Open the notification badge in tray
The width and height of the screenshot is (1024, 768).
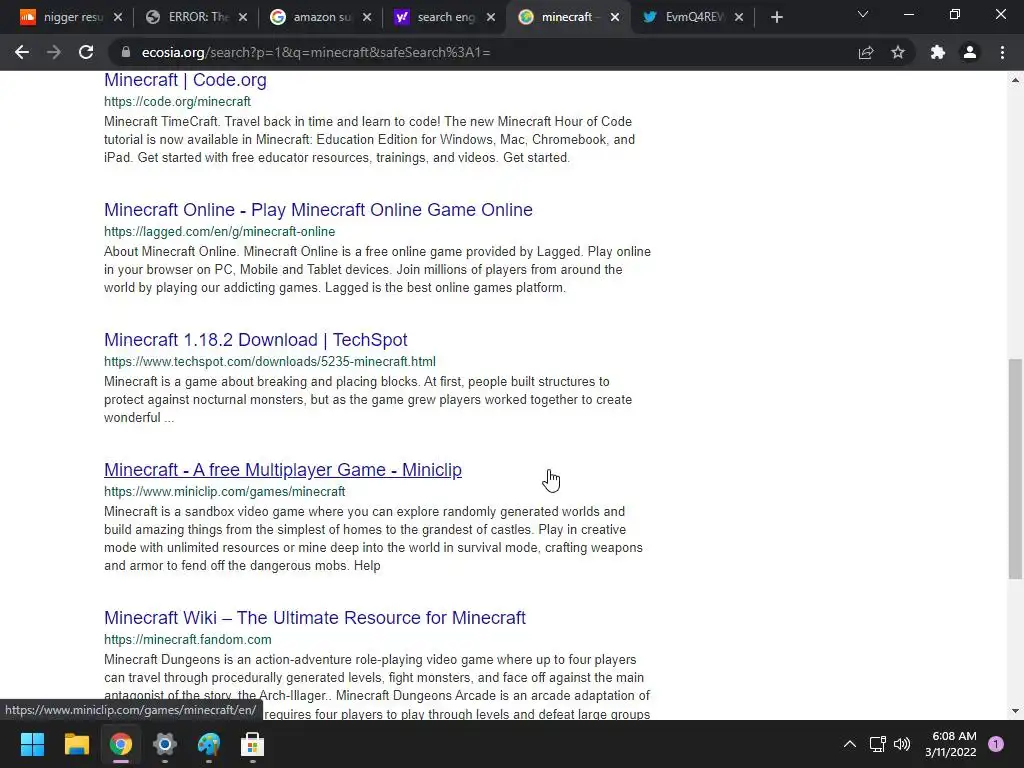996,744
